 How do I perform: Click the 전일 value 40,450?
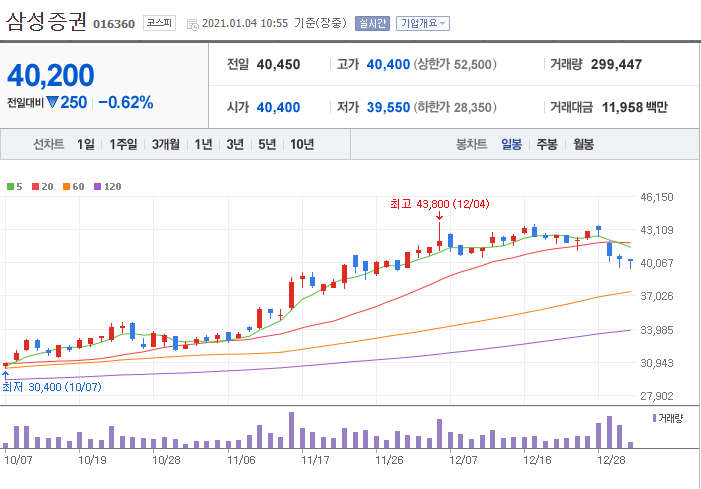(278, 64)
